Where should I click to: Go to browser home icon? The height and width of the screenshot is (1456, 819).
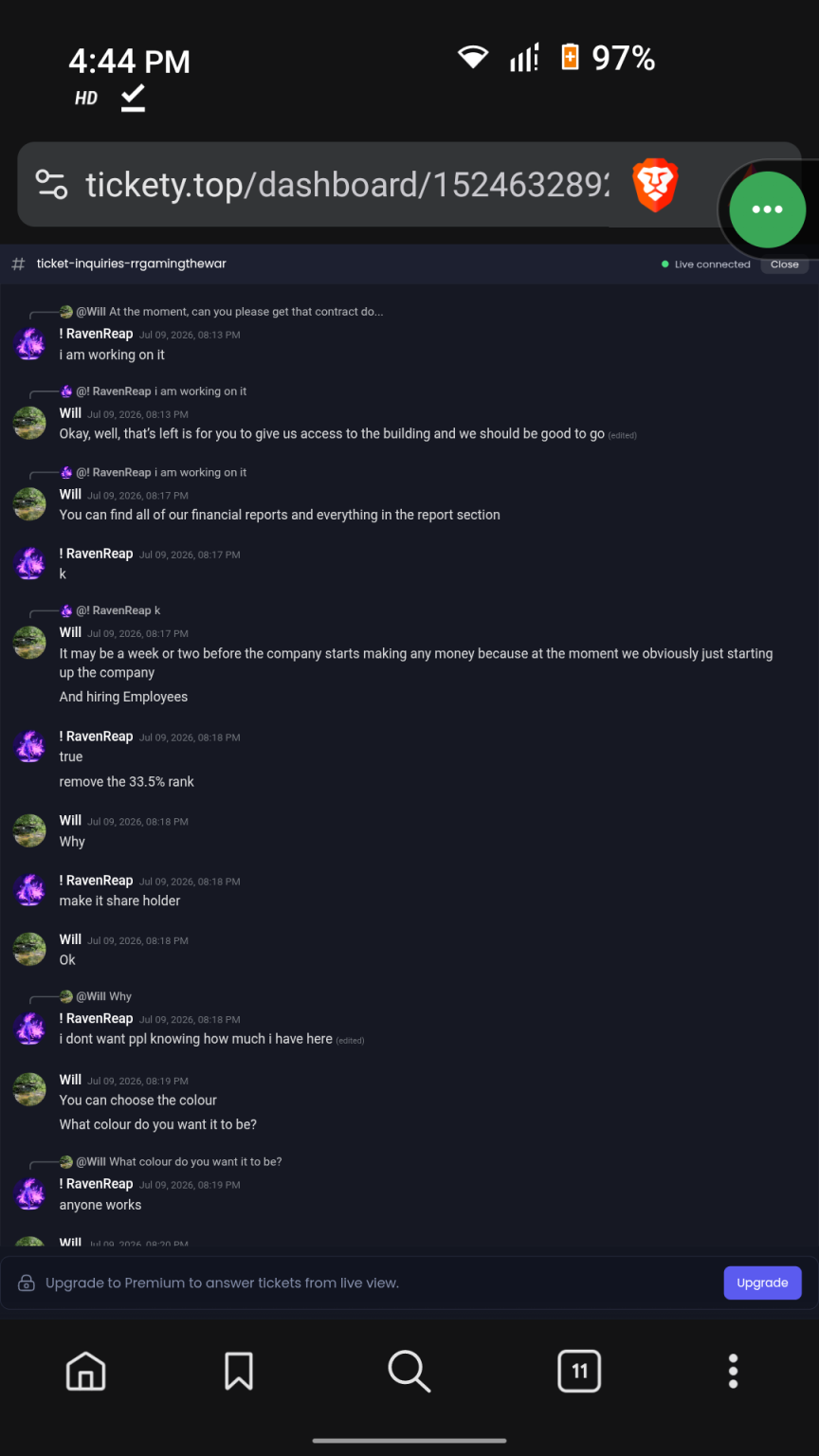click(85, 1371)
